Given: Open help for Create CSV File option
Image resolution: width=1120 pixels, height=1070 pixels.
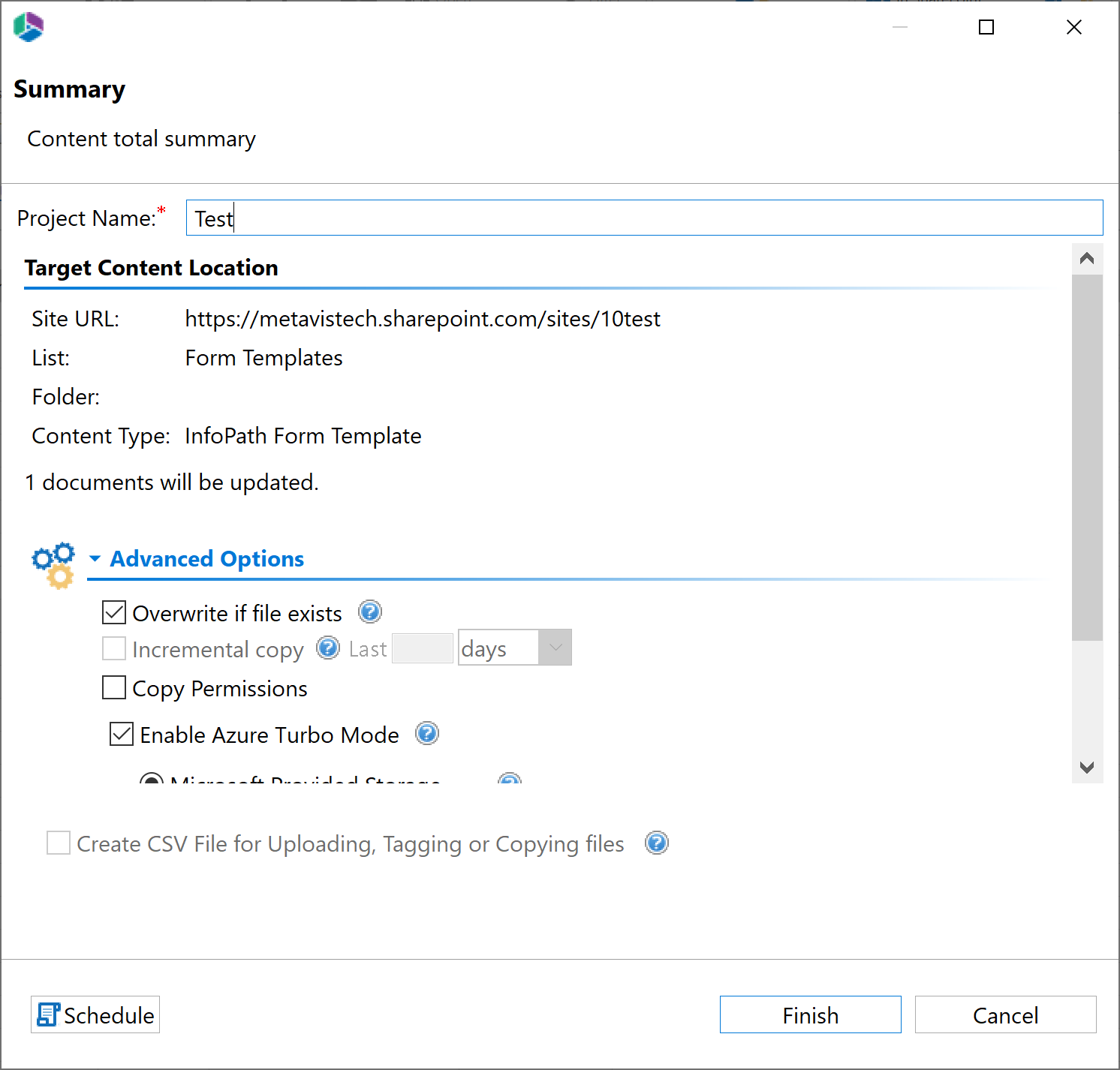Looking at the screenshot, I should (656, 843).
